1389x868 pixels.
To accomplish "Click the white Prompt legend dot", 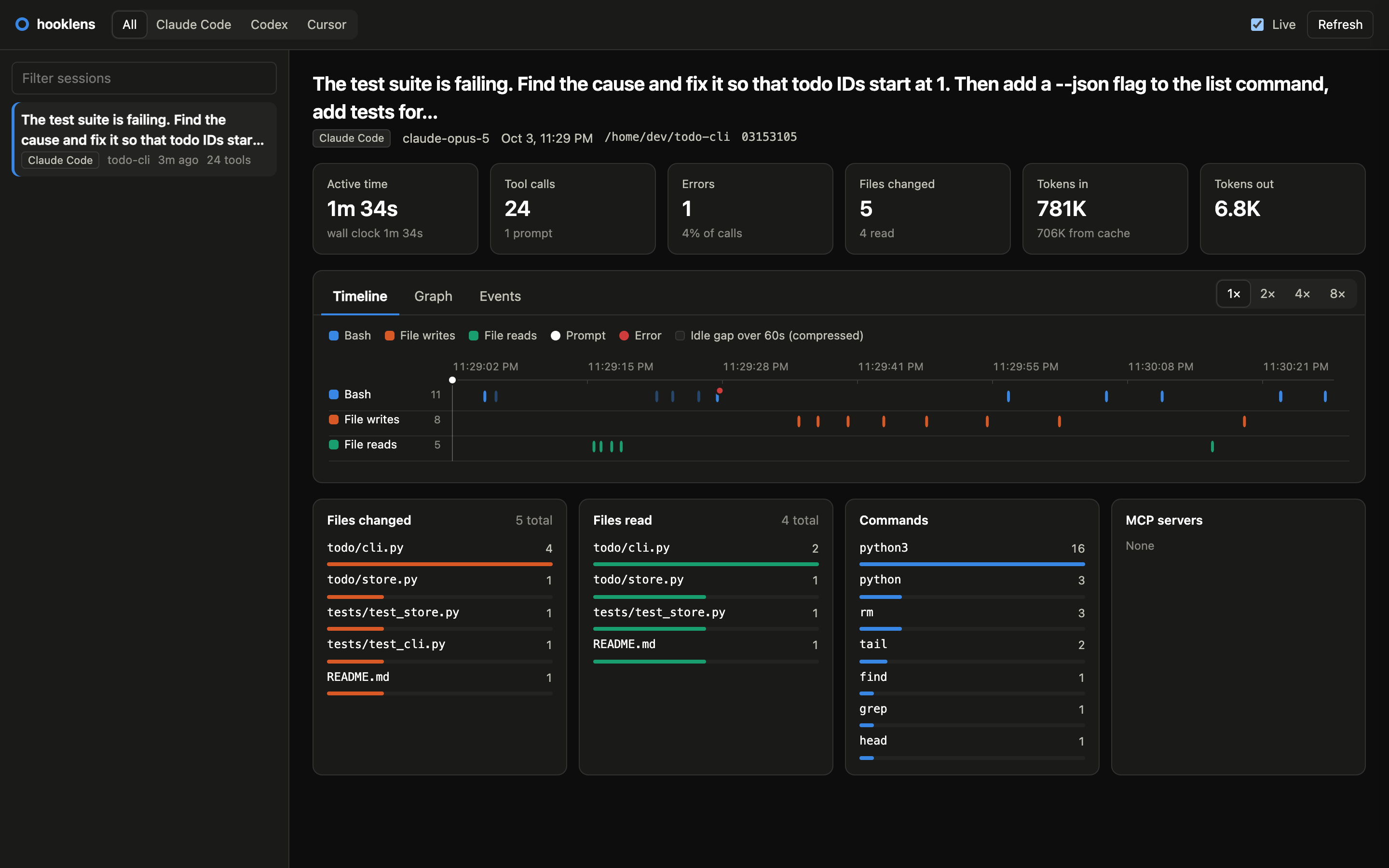I will [555, 336].
